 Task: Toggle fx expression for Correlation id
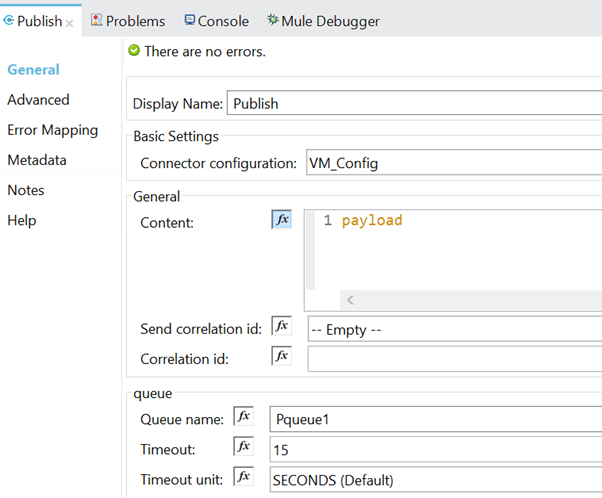tap(282, 356)
